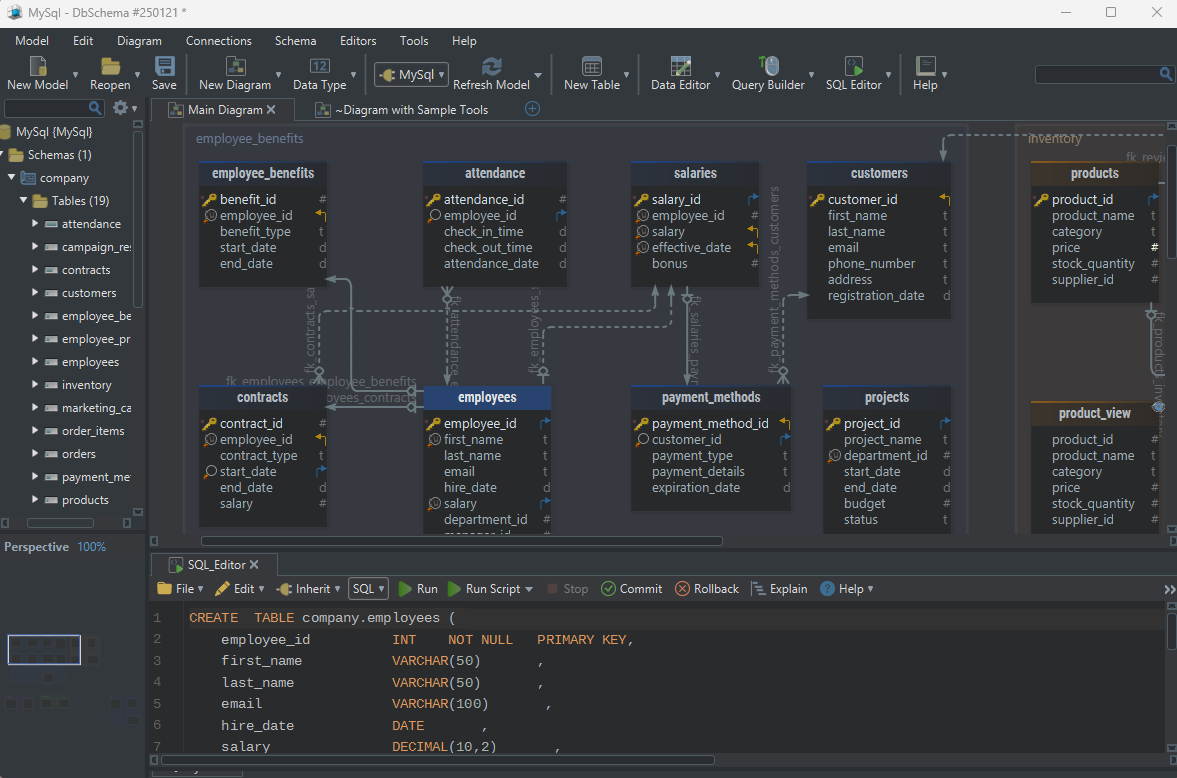Select the contracts node in tree
The height and width of the screenshot is (778, 1177).
(86, 270)
